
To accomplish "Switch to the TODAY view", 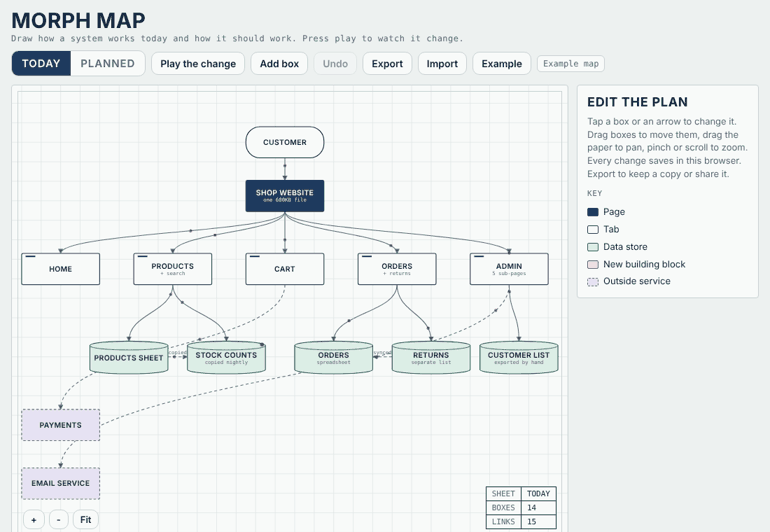I will [x=41, y=63].
